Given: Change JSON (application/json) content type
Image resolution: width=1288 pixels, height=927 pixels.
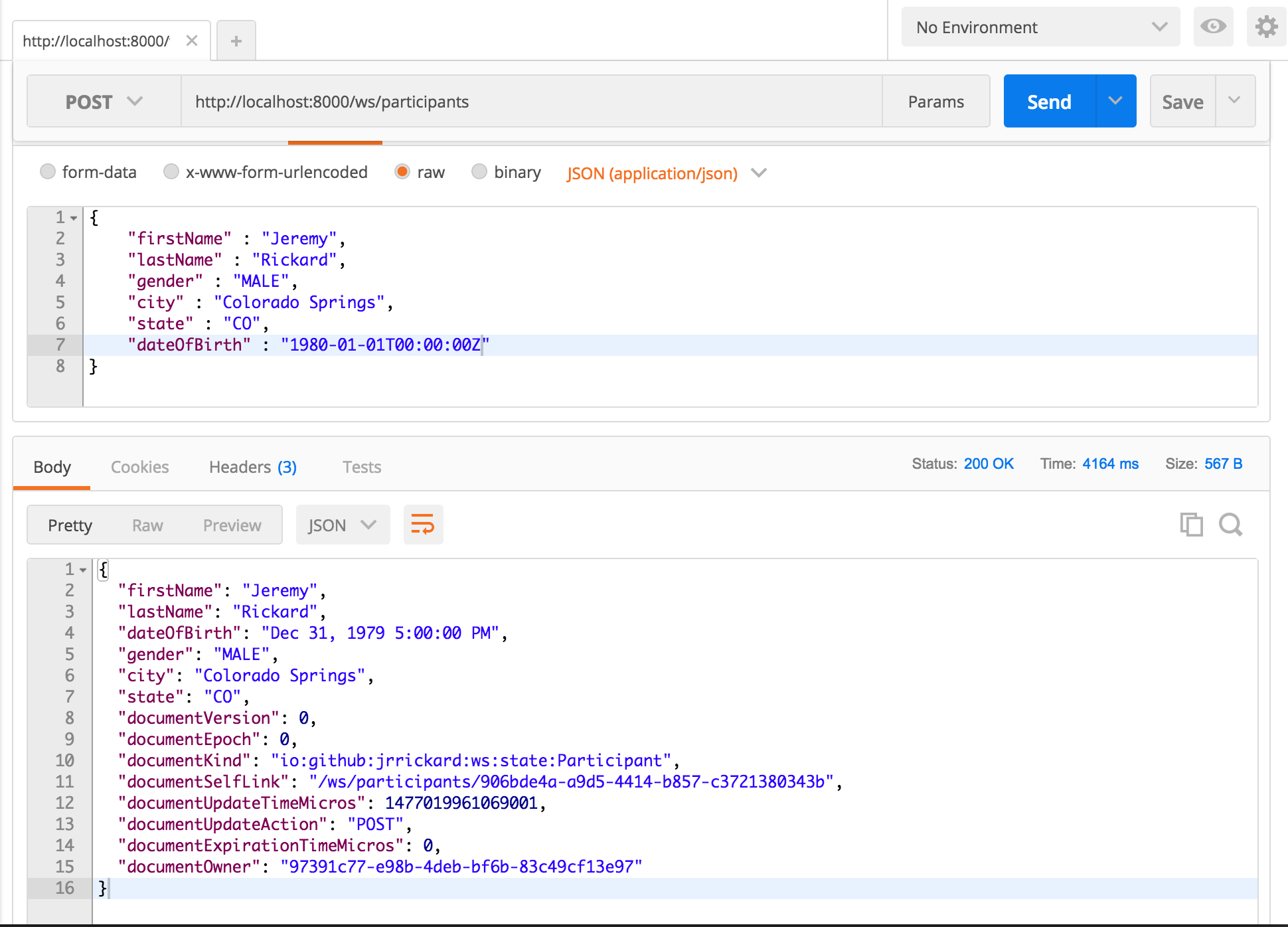Looking at the screenshot, I should tap(666, 173).
